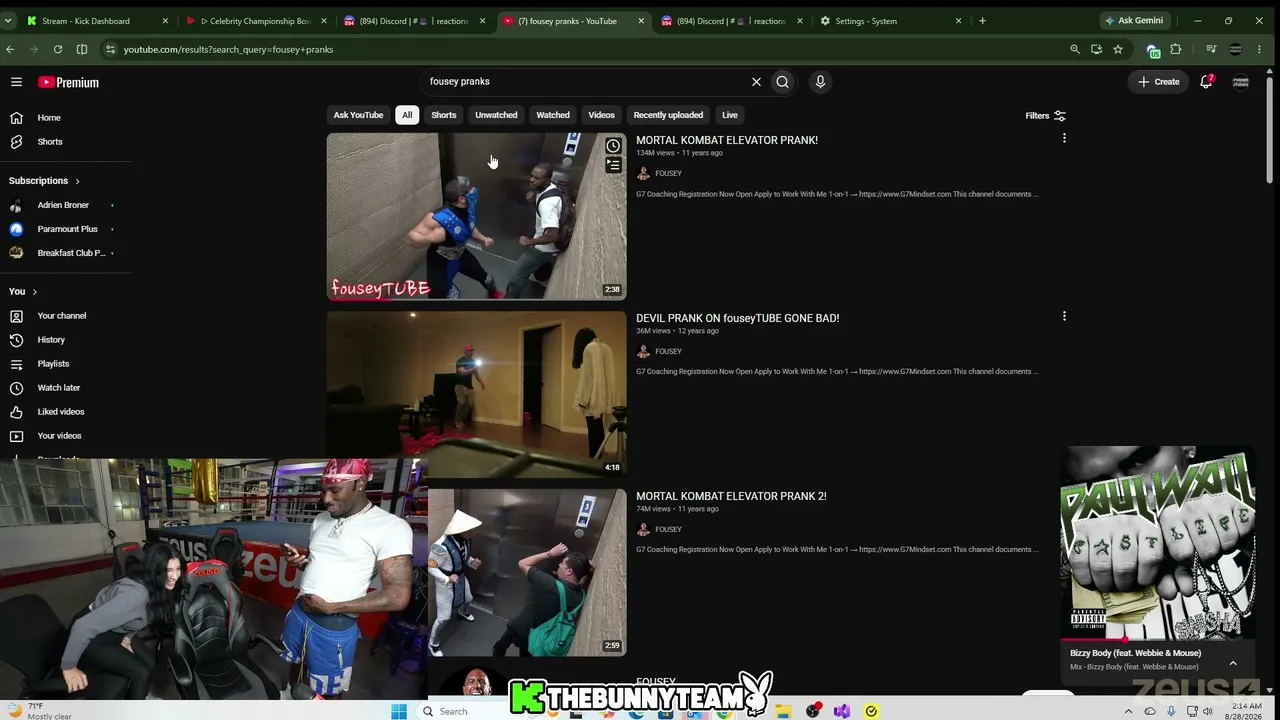This screenshot has height=720, width=1280.
Task: Open DEVIL PRANK ON fouseyTUBE GONE BAD! title
Action: [x=737, y=318]
